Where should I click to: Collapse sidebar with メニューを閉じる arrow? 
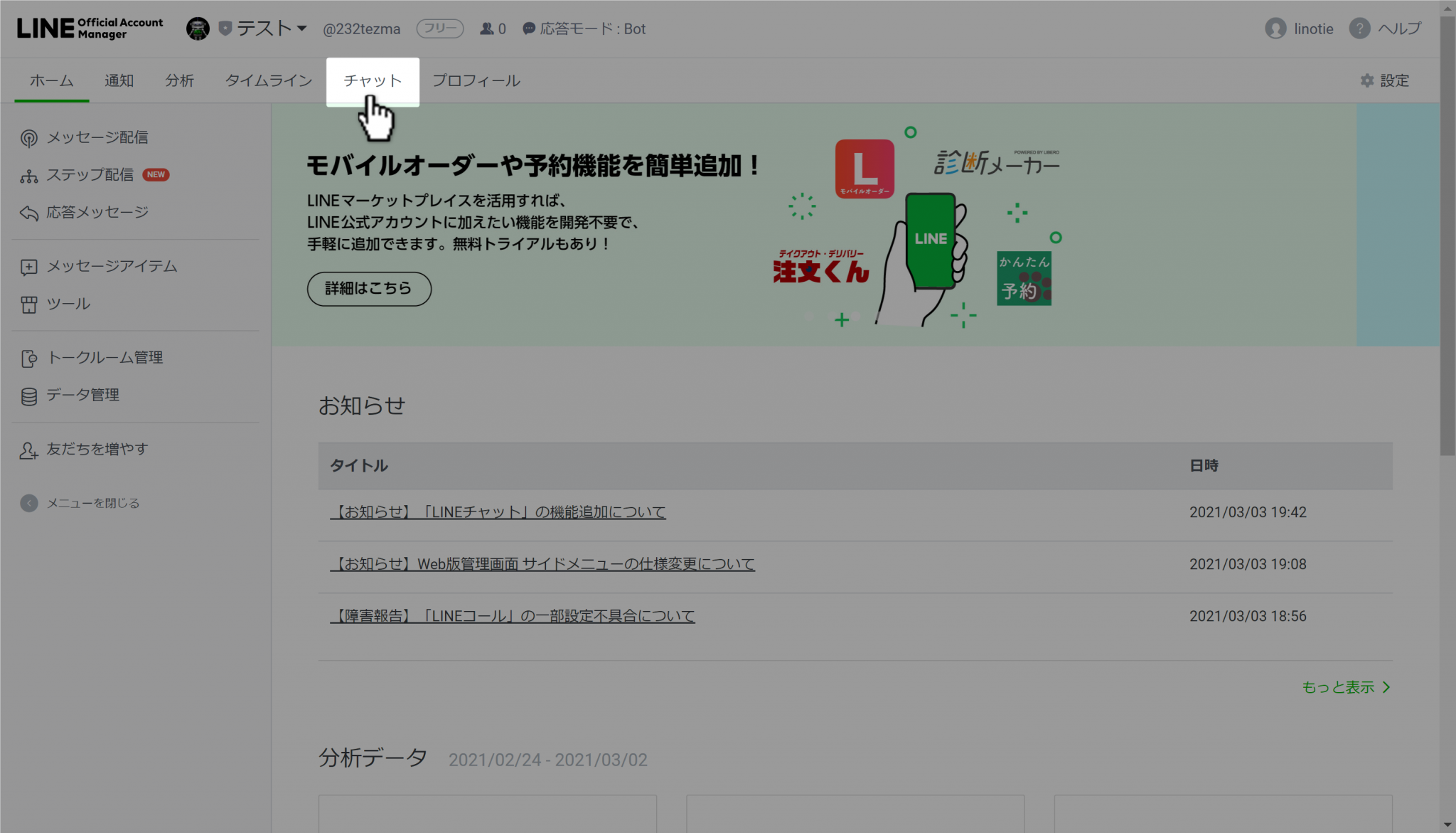click(28, 503)
